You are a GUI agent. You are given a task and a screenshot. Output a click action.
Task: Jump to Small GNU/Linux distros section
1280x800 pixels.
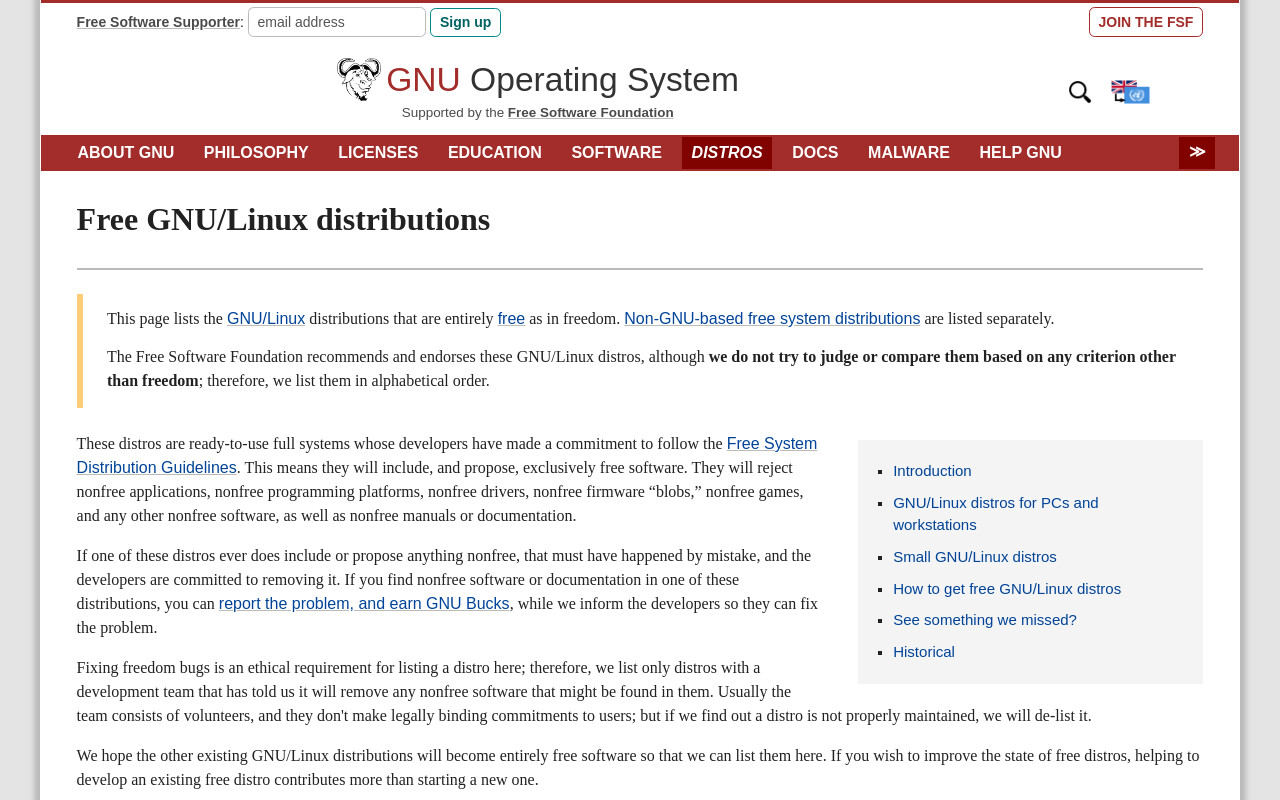pos(975,557)
